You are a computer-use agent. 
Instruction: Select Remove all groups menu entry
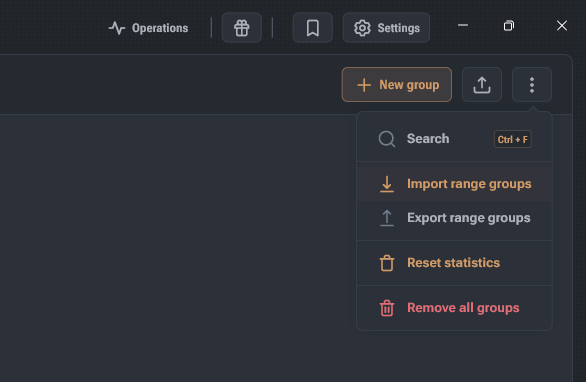coord(454,308)
